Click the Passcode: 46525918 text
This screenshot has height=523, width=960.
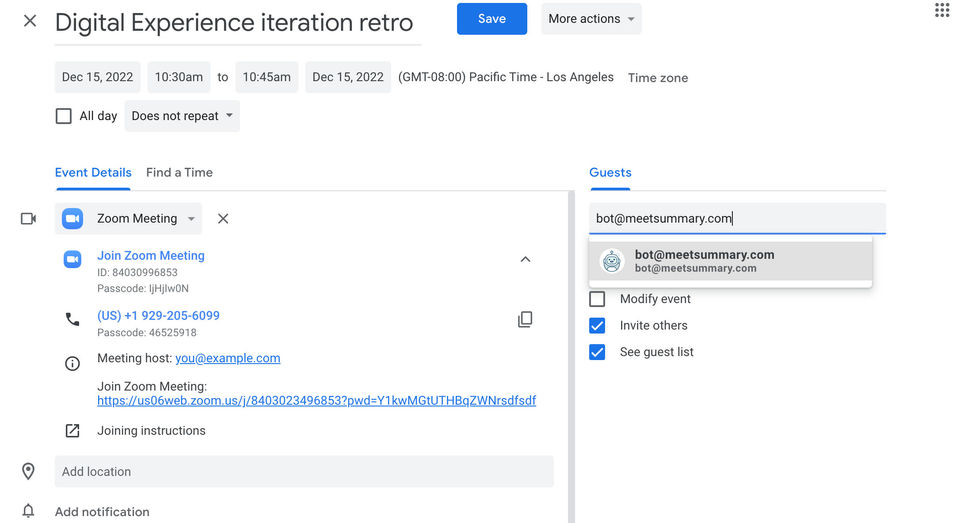(x=147, y=333)
